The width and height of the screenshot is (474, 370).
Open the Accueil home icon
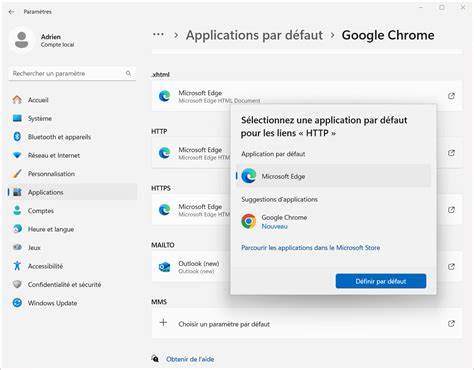[17, 100]
